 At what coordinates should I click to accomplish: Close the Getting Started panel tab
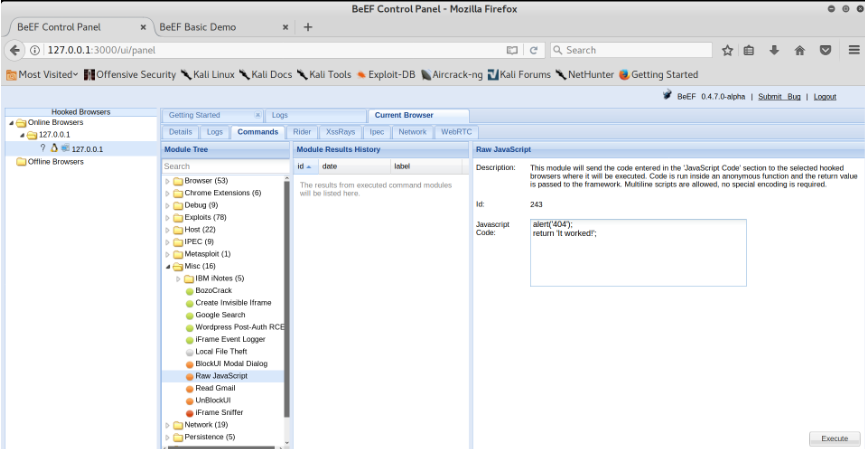pyautogui.click(x=257, y=115)
